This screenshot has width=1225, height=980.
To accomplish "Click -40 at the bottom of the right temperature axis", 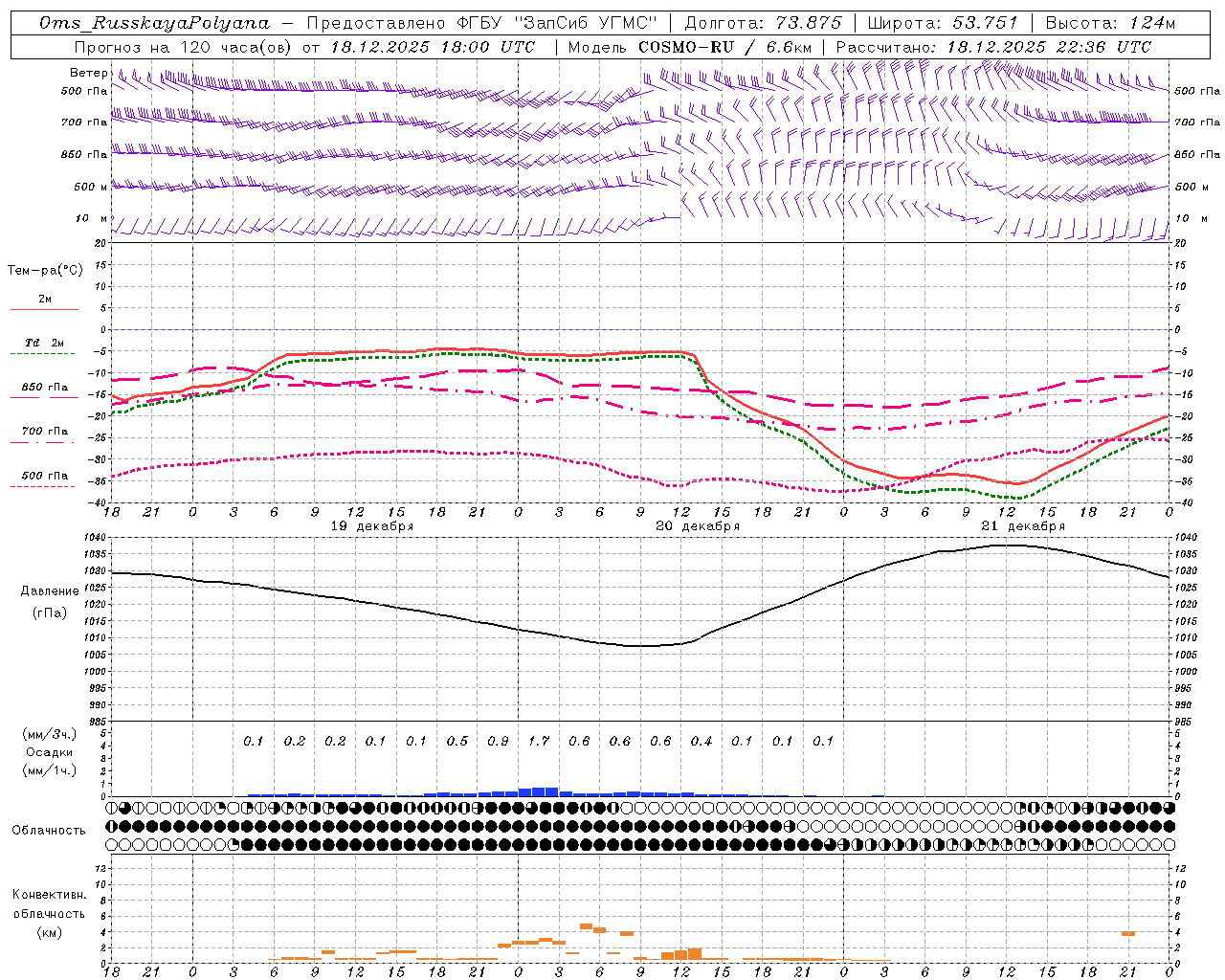I will click(1181, 503).
